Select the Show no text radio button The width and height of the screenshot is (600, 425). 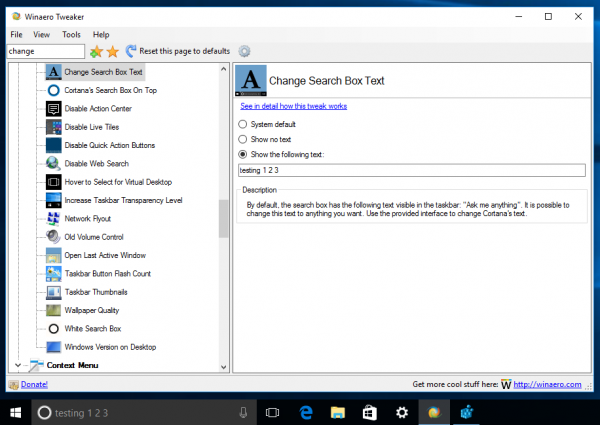(x=243, y=139)
